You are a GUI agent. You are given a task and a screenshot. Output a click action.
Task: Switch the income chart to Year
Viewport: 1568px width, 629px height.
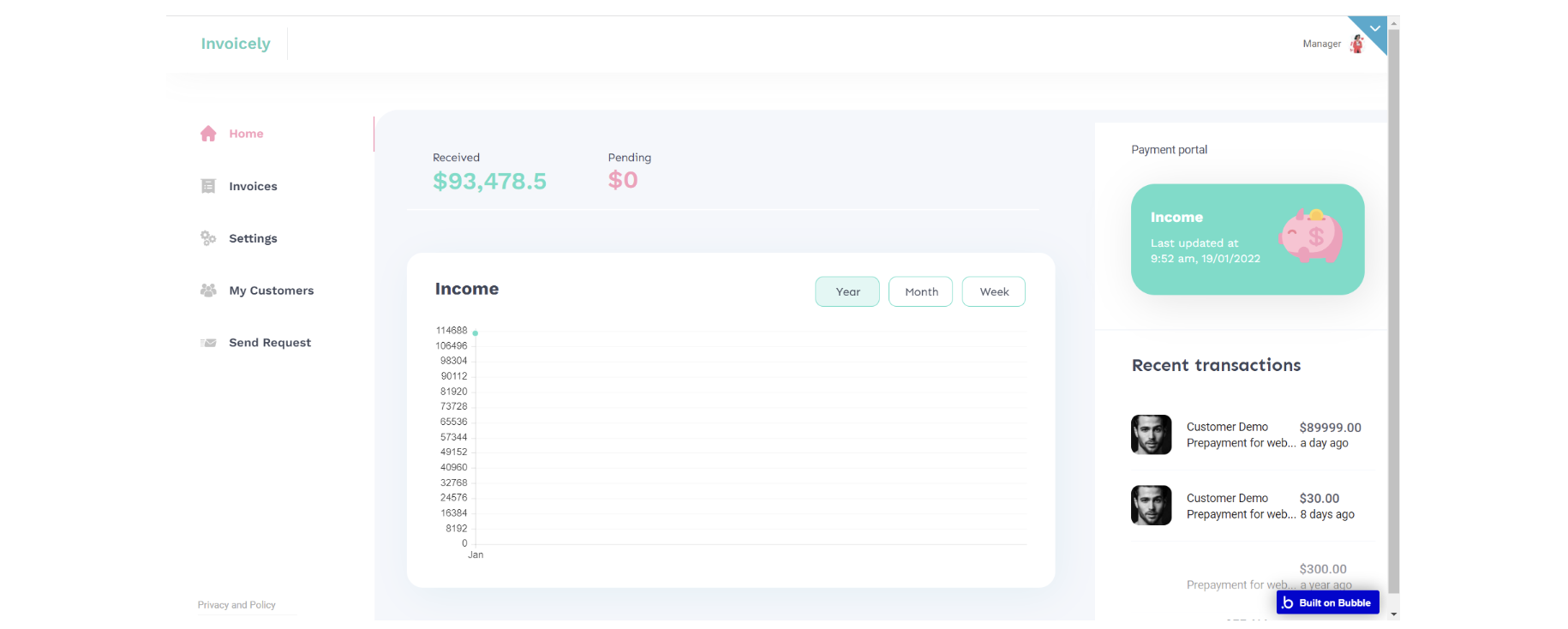pos(847,291)
